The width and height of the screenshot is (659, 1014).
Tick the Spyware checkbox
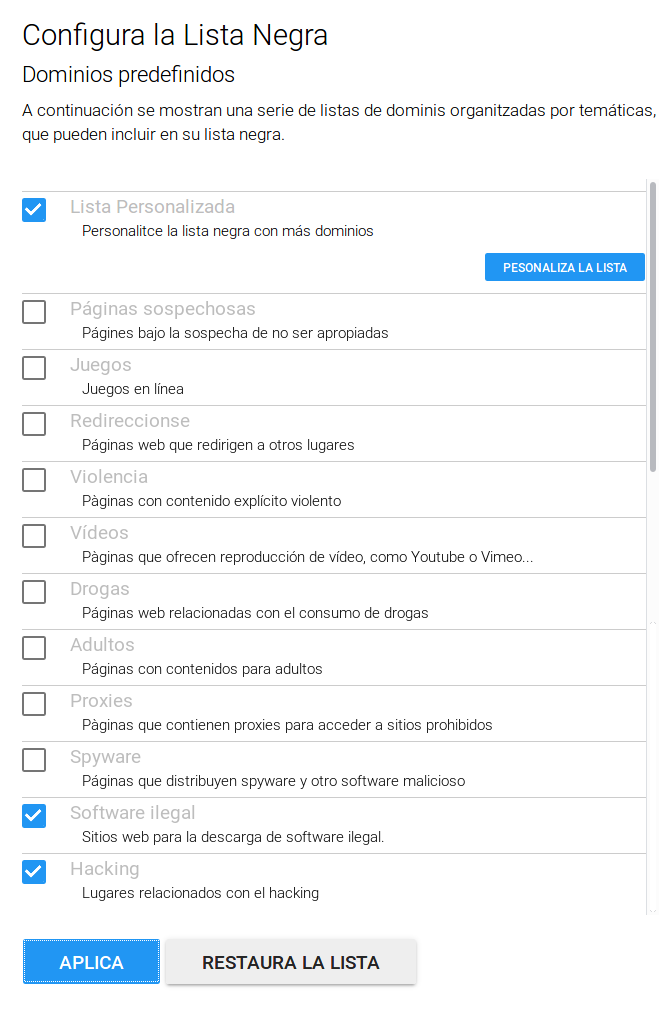(x=34, y=760)
